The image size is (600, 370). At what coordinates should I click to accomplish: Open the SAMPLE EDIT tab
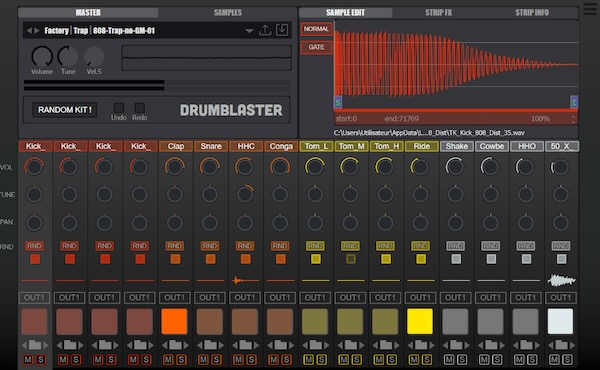(346, 13)
